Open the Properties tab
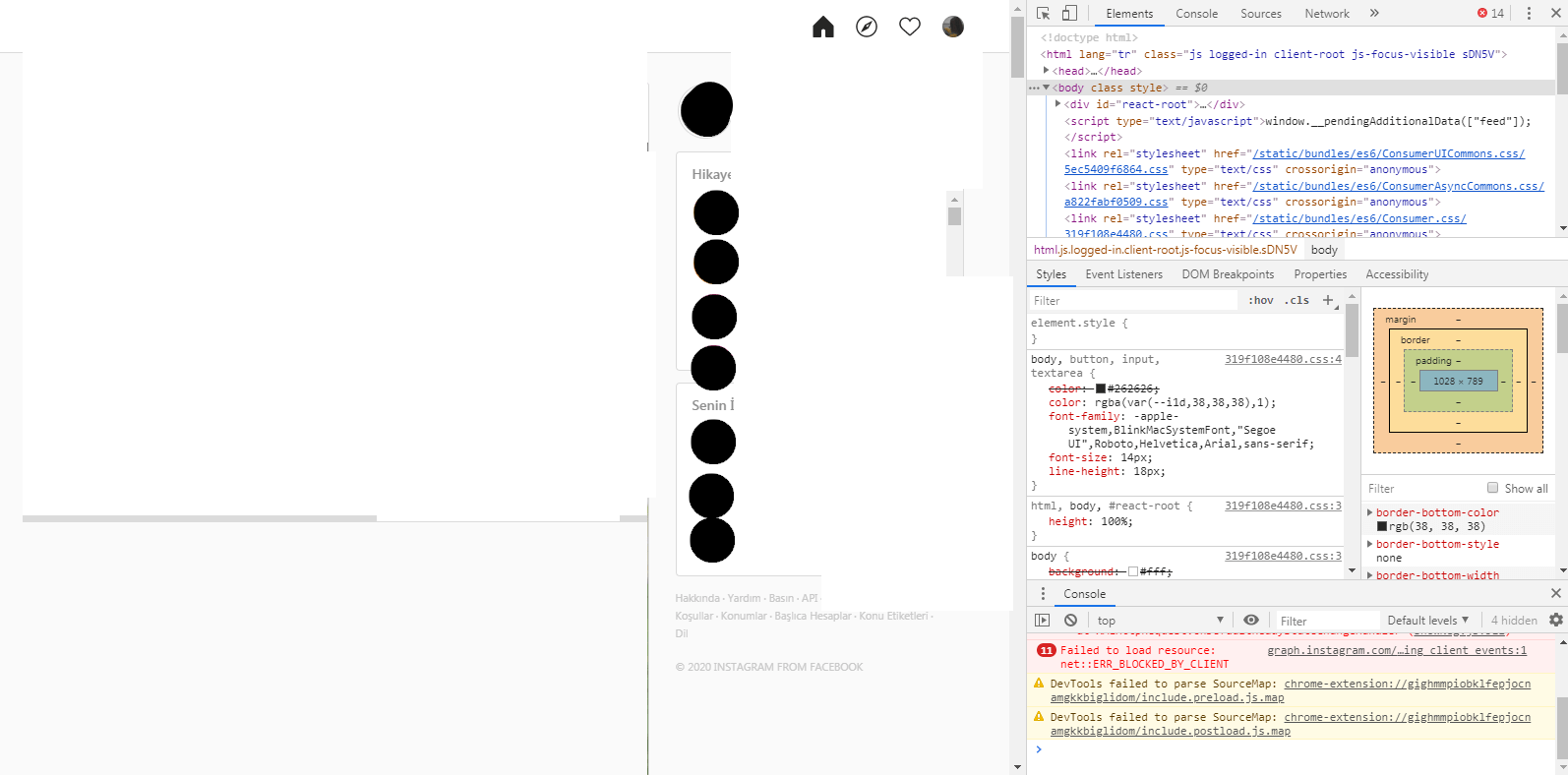Viewport: 1568px width, 775px height. (1320, 274)
